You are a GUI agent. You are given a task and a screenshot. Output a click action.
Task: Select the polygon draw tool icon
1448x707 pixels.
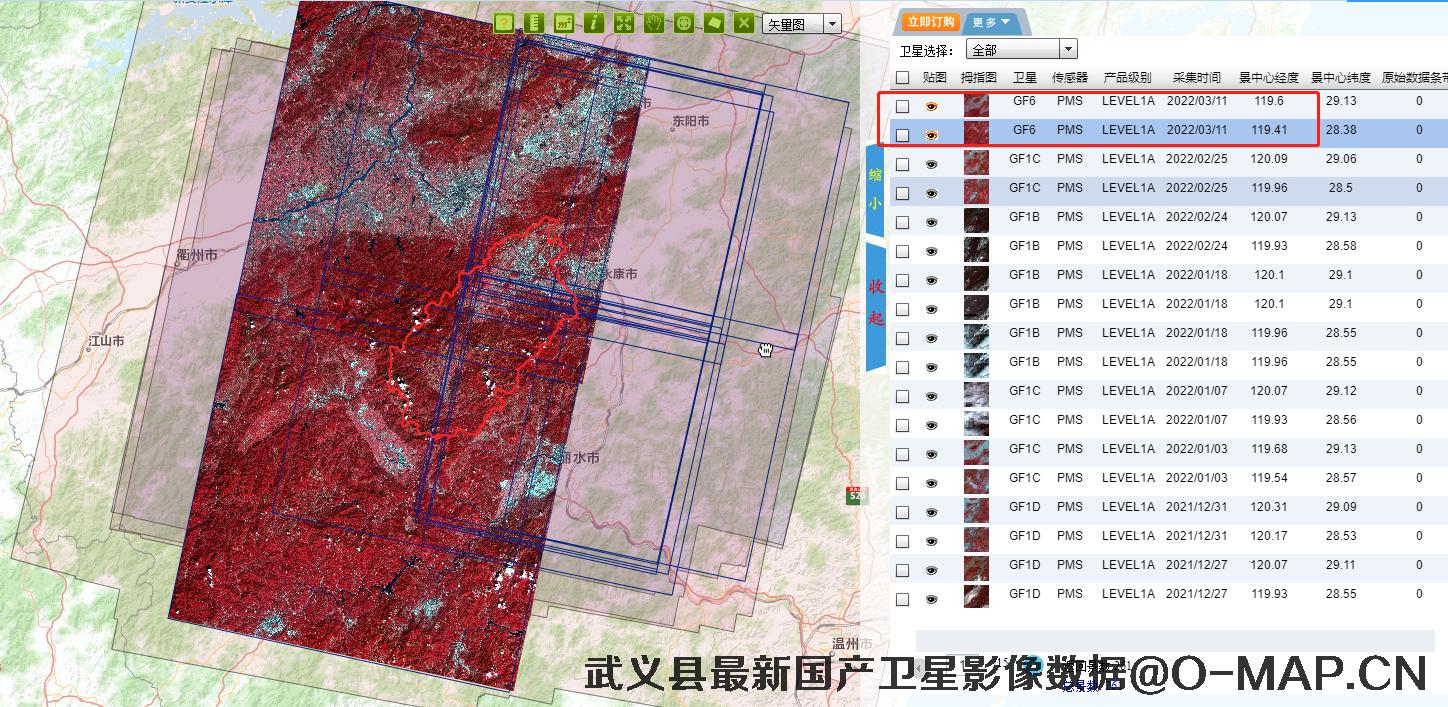click(714, 23)
